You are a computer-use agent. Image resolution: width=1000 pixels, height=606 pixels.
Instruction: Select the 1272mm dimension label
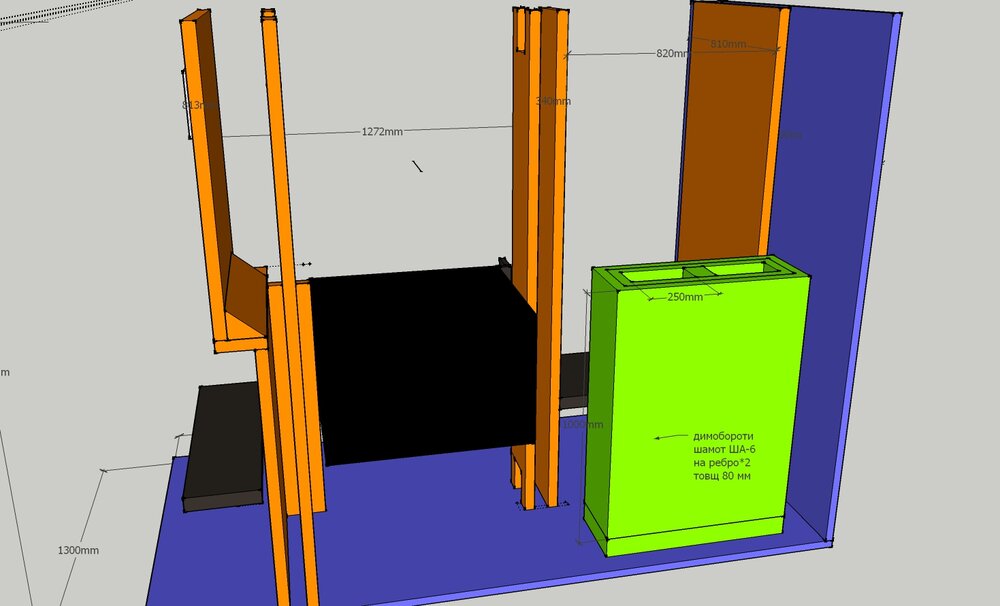coord(382,132)
